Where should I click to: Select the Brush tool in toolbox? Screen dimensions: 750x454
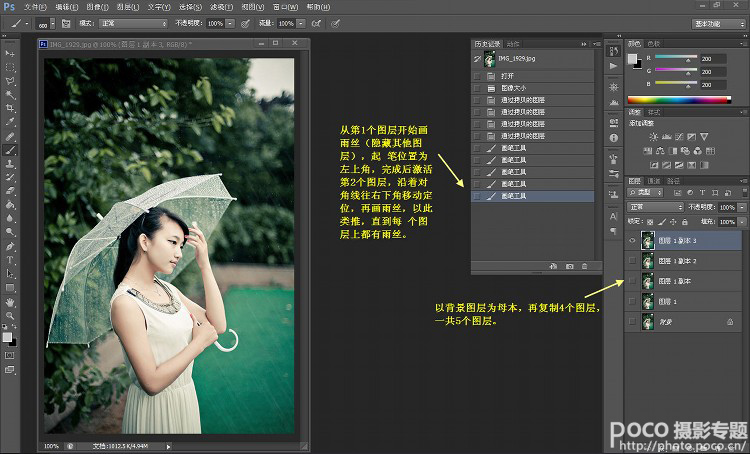[x=10, y=150]
